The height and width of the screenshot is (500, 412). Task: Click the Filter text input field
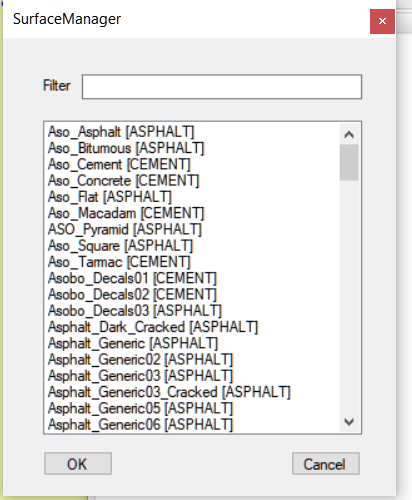(x=222, y=87)
